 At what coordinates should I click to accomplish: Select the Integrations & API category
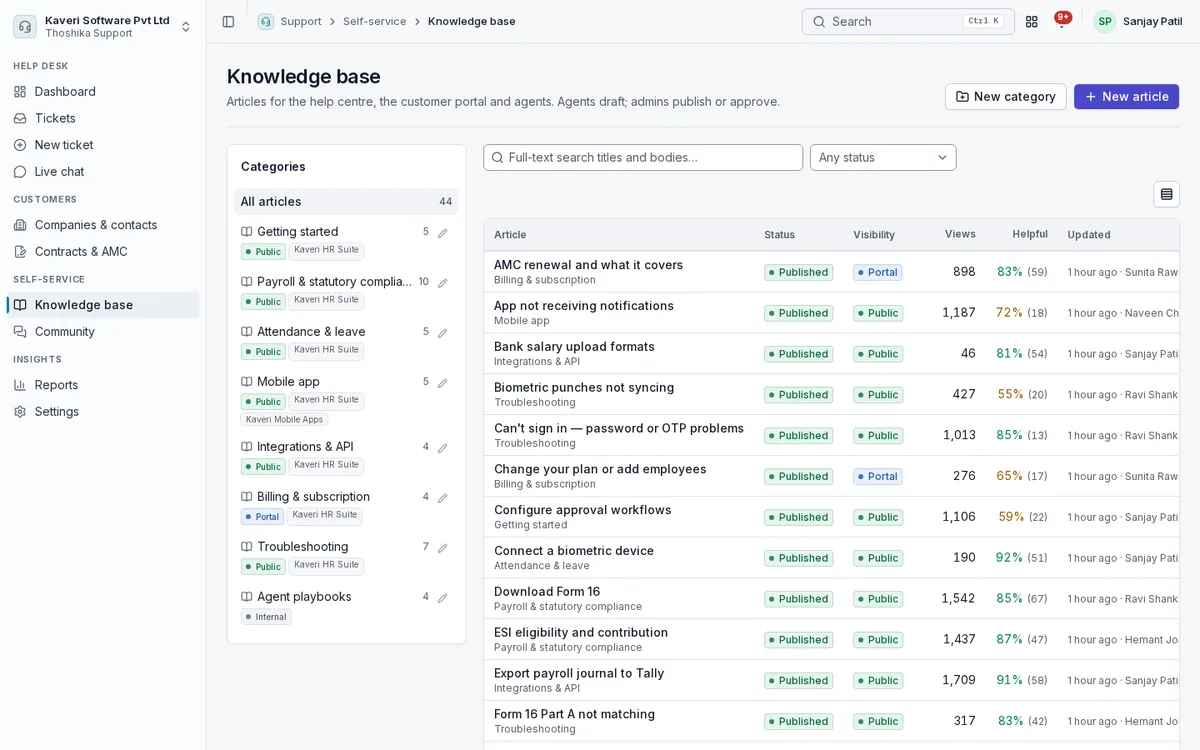click(305, 446)
